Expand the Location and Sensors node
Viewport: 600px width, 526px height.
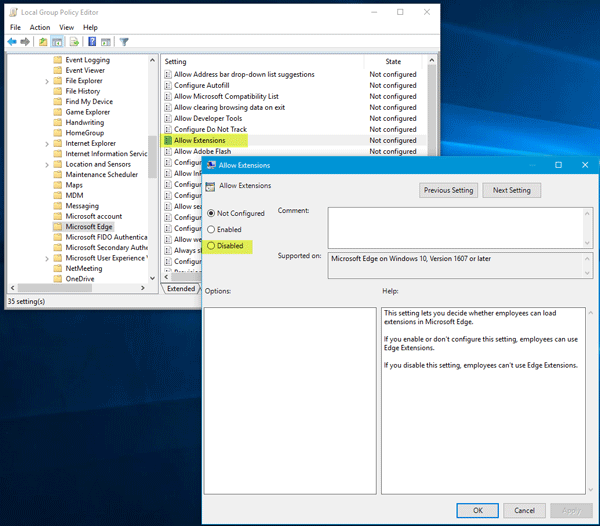[x=46, y=164]
